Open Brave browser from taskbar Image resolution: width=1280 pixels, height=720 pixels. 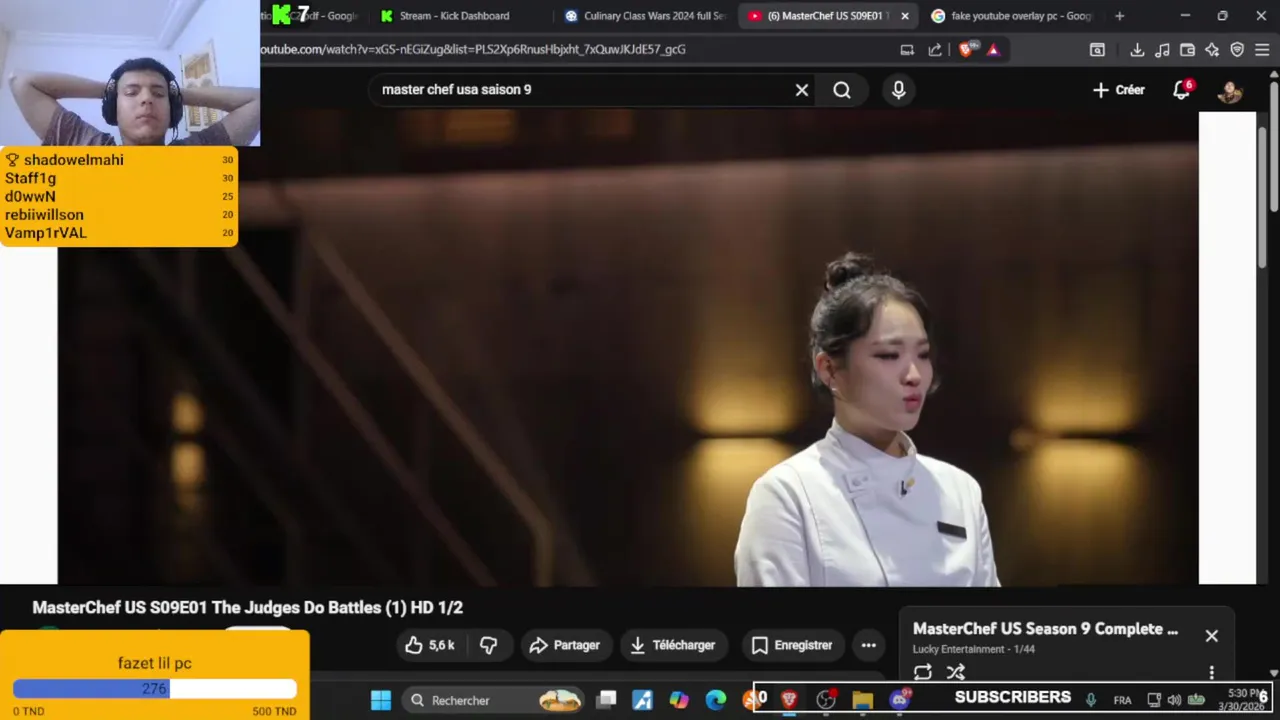coord(789,700)
